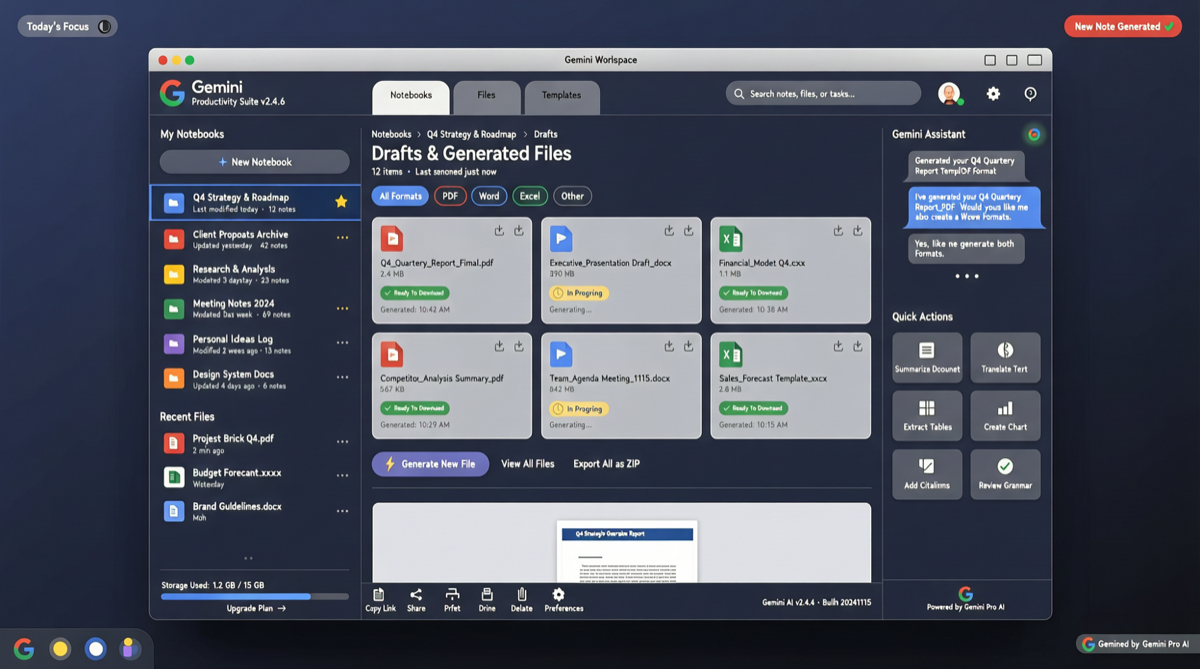
Task: Click the Prfet printer icon in bottom toolbar
Action: click(x=452, y=594)
